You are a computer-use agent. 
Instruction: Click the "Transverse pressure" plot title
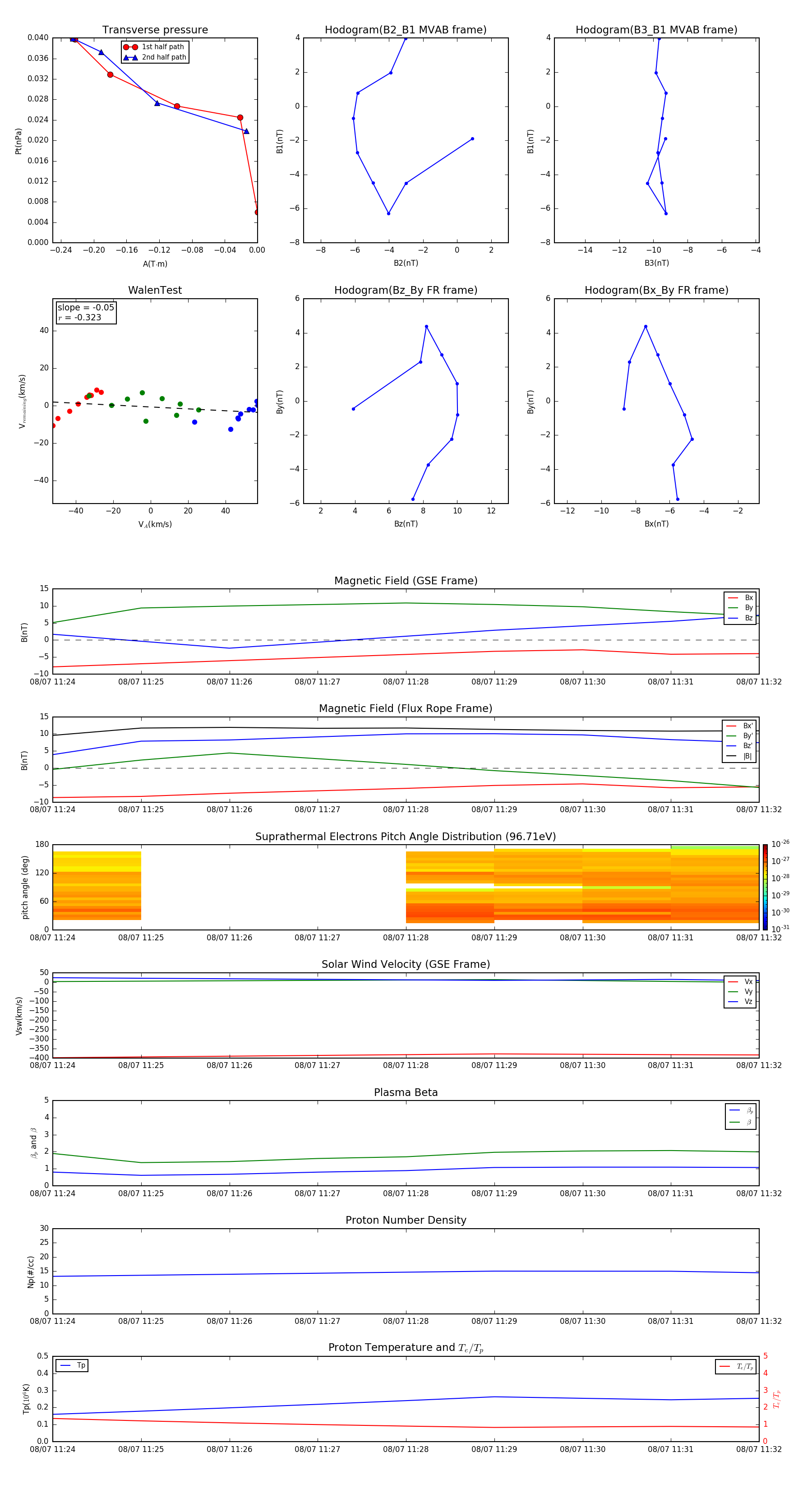tap(155, 29)
